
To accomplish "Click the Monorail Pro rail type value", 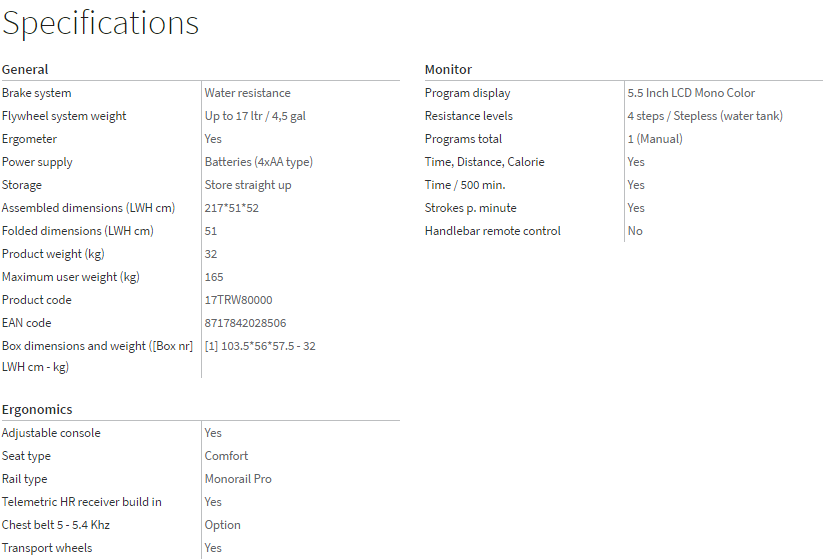I will [238, 479].
